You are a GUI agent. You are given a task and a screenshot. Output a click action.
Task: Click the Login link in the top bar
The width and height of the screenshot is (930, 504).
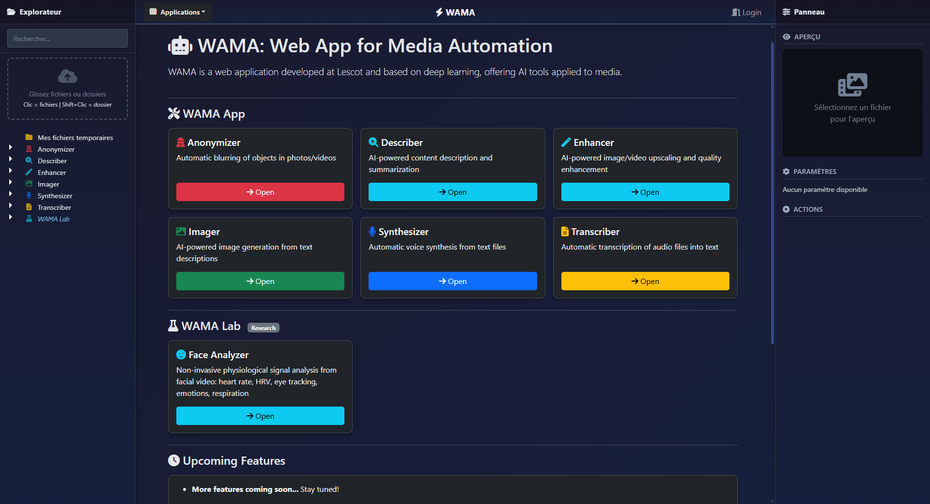(746, 12)
